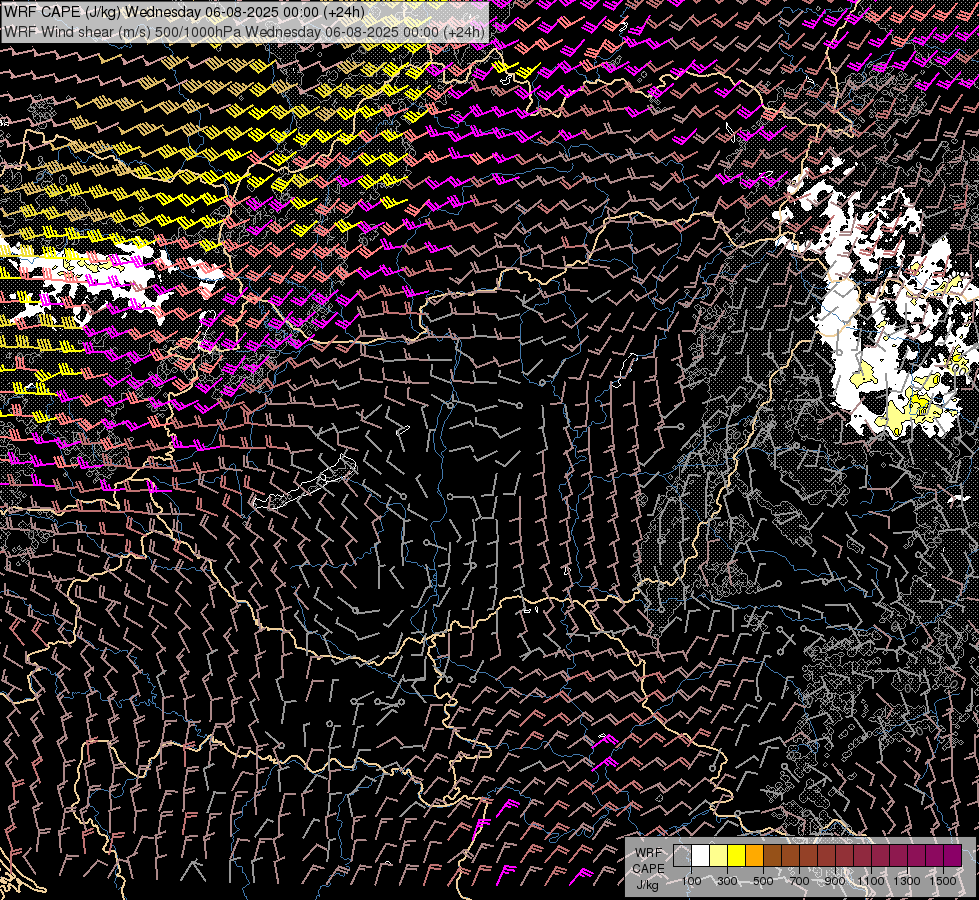Image resolution: width=979 pixels, height=900 pixels.
Task: Click the 900 legend value
Action: coord(835,881)
